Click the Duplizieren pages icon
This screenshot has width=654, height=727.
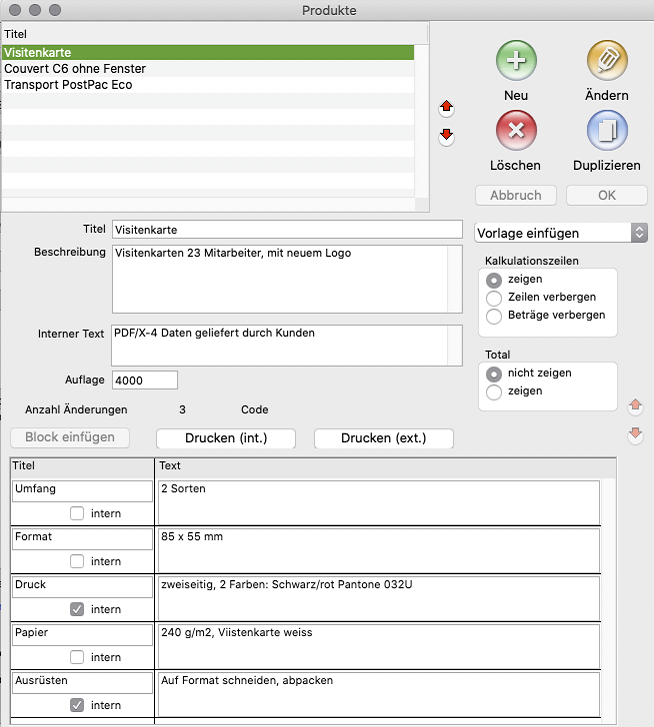coord(606,130)
